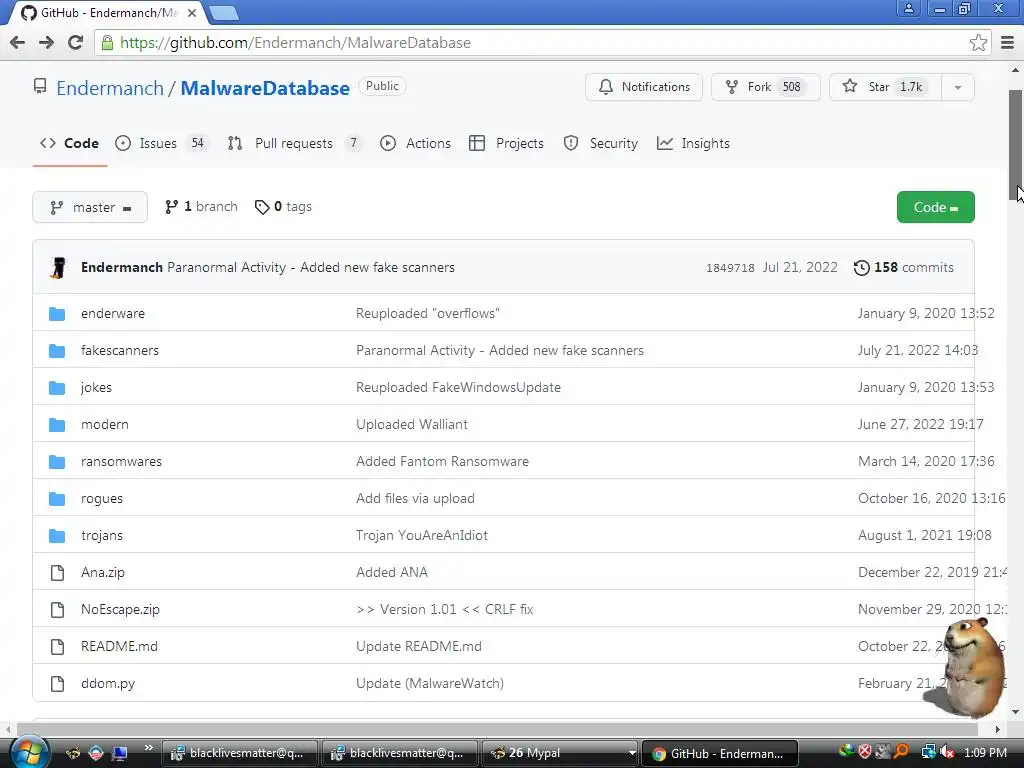Open commit 'Uploaded Walliant'
The width and height of the screenshot is (1024, 768).
click(x=411, y=424)
